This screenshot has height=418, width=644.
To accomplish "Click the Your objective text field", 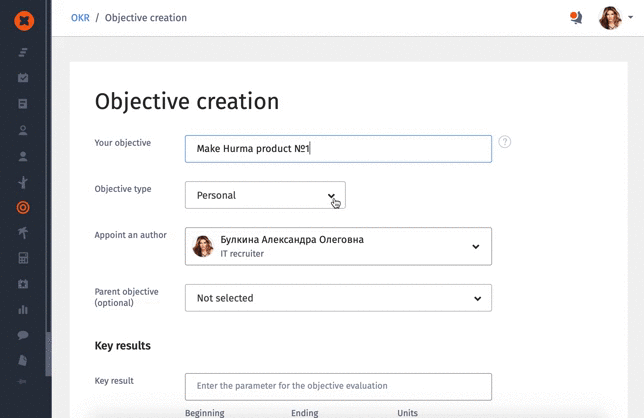I will point(338,149).
